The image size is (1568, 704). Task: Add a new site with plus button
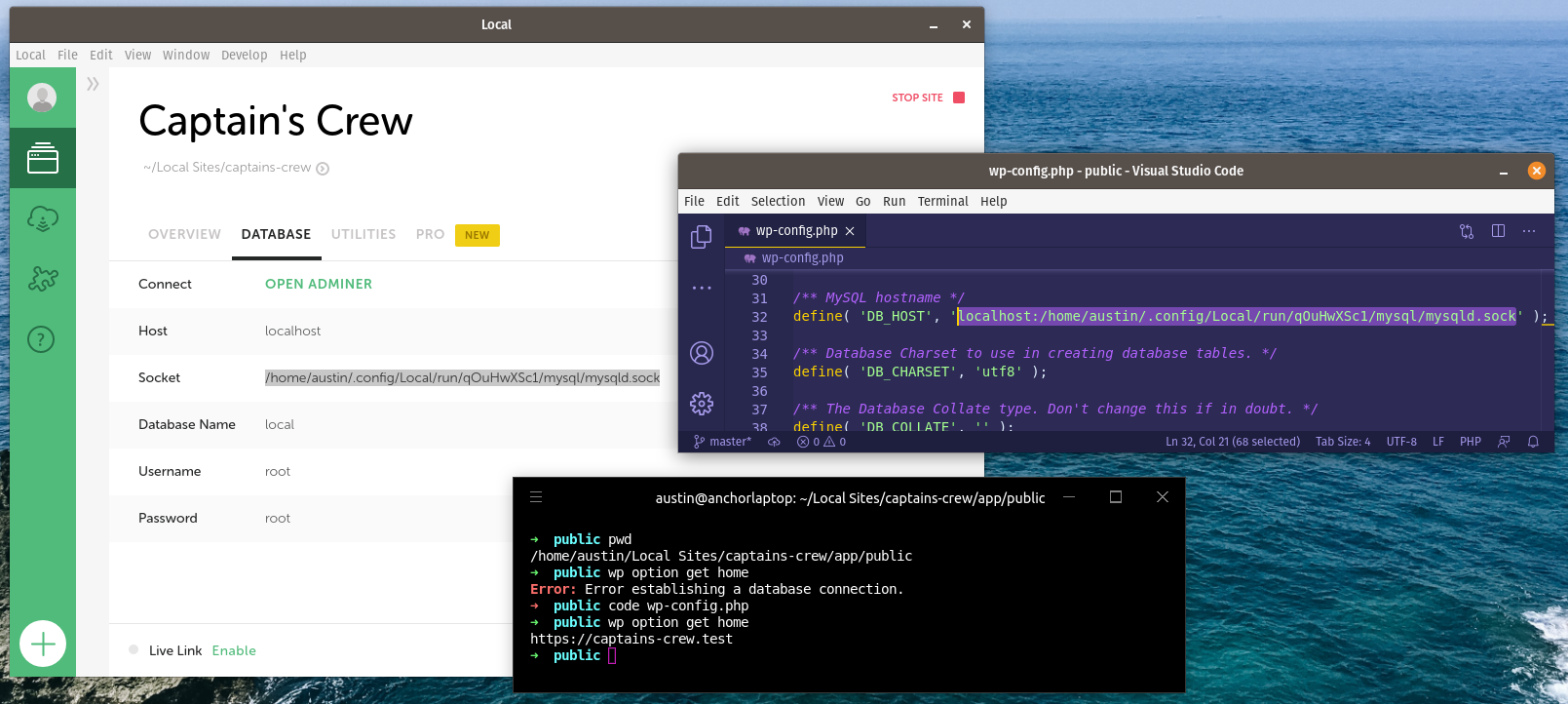[43, 644]
